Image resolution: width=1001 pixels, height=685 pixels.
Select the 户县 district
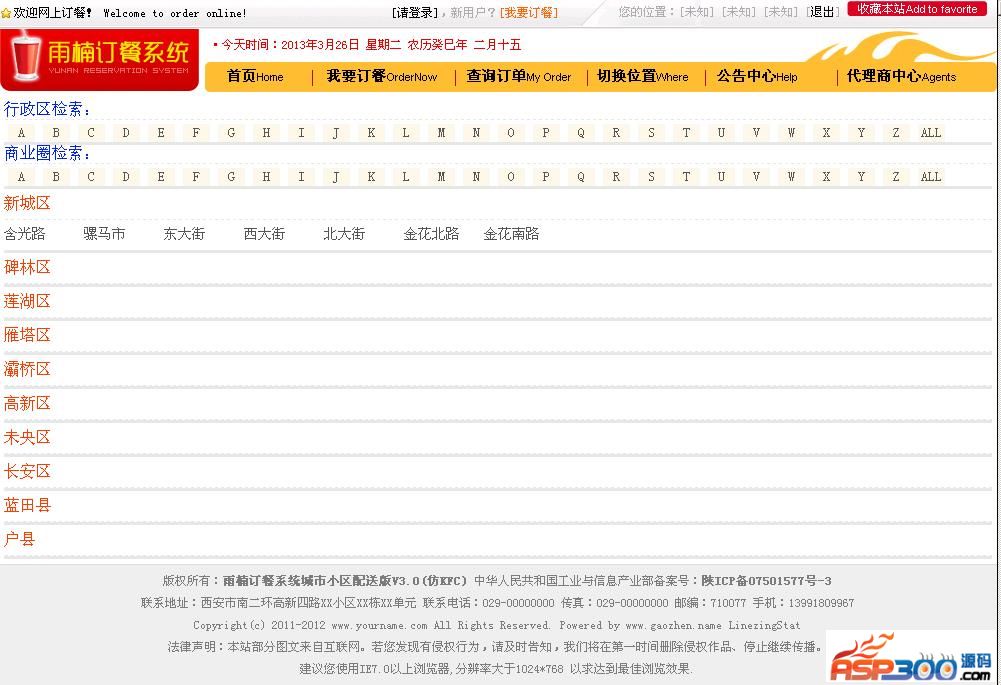(x=19, y=539)
